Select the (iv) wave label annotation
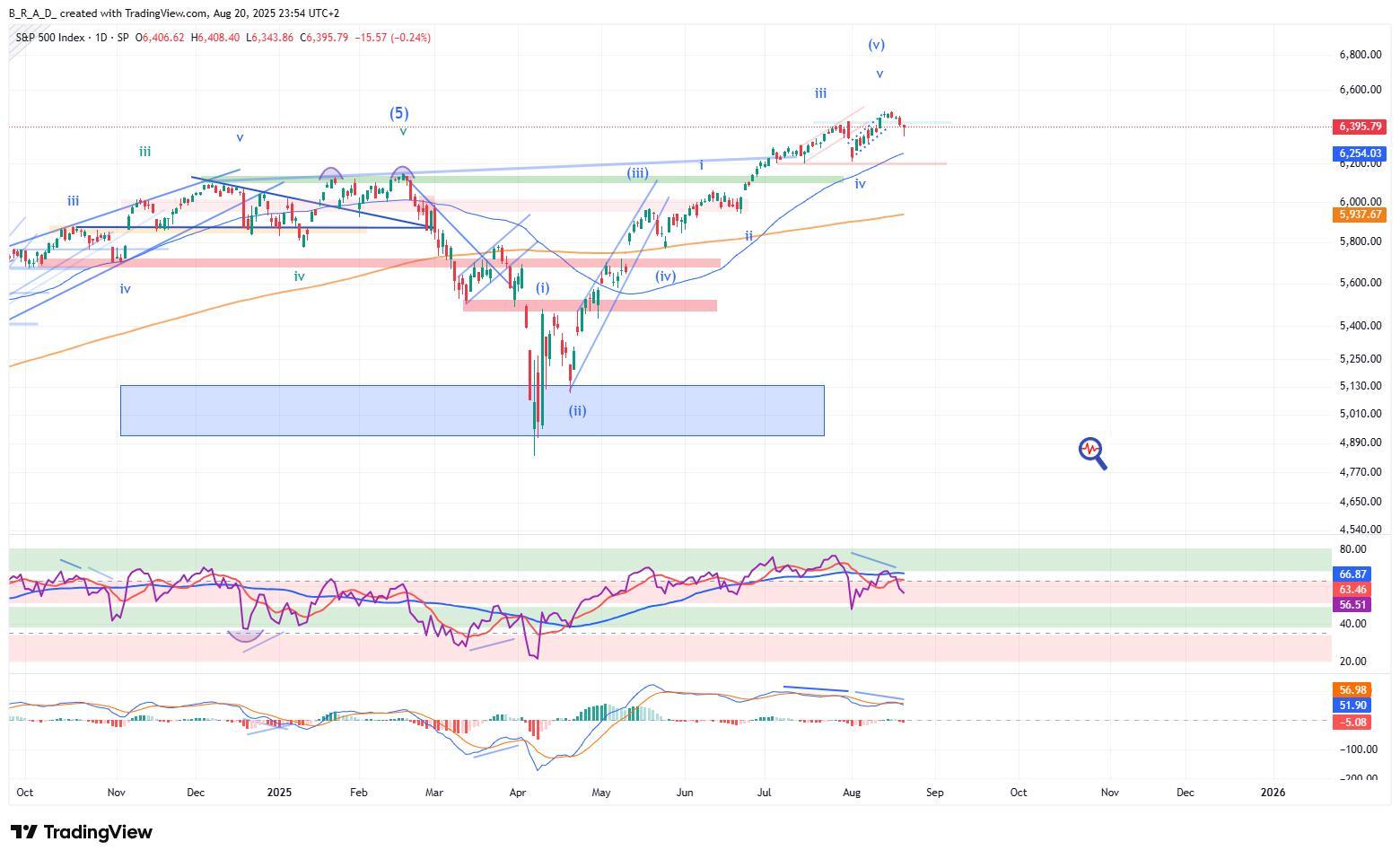This screenshot has height=859, width=1400. tap(665, 276)
